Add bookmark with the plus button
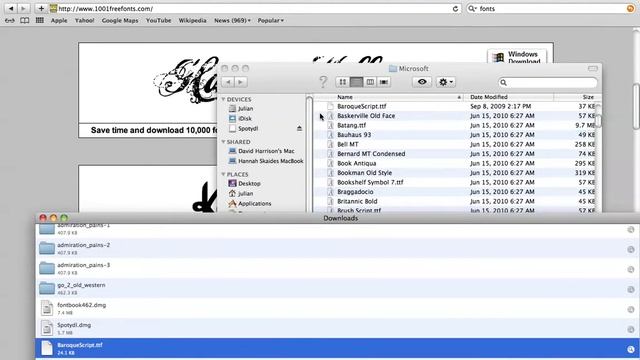This screenshot has height=360, width=640. click(41, 8)
